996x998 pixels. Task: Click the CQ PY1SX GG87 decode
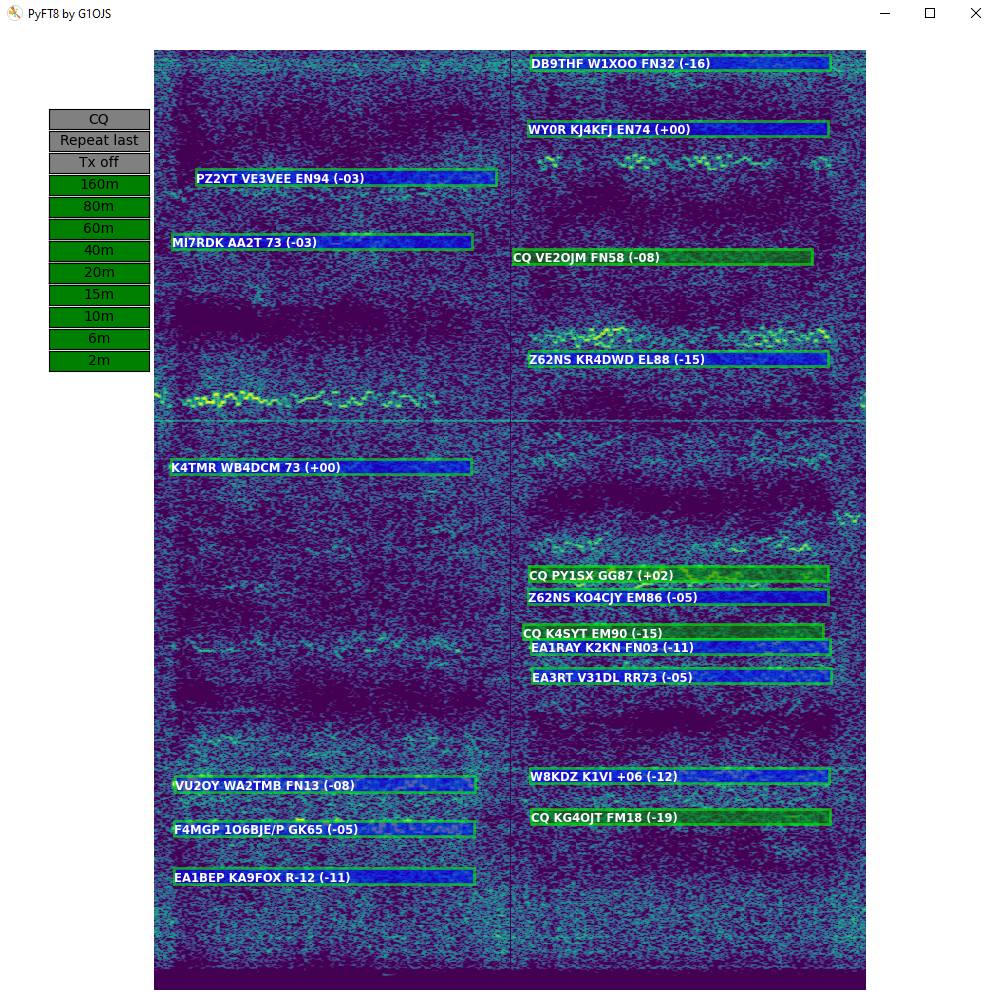coord(678,575)
